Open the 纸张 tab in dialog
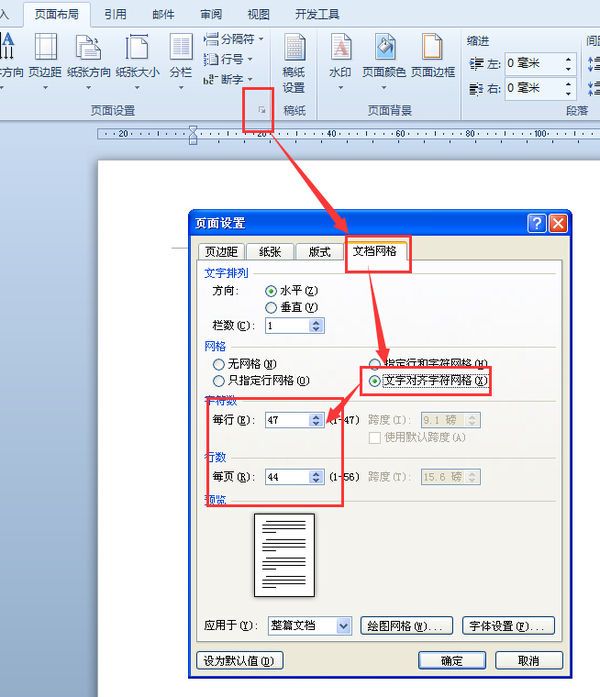600x697 pixels. [270, 252]
